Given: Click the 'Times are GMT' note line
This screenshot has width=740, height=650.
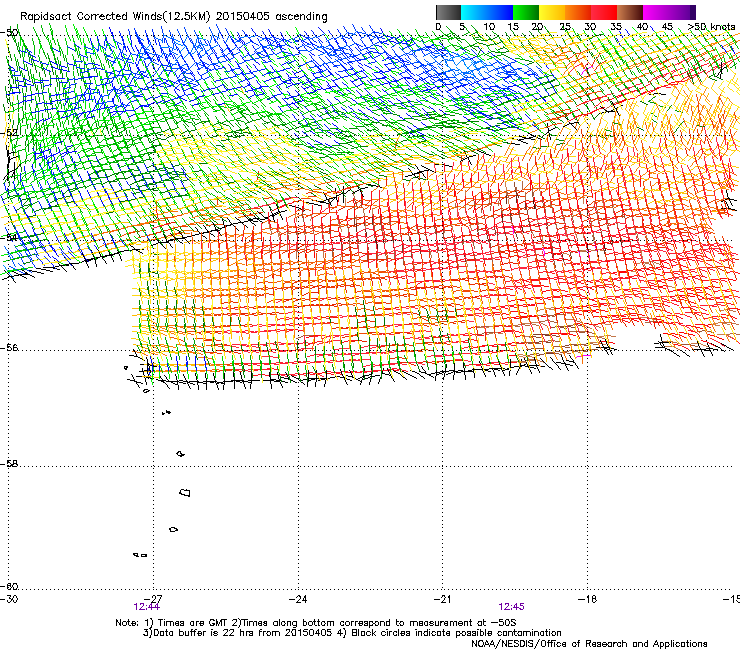Looking at the screenshot, I should click(316, 623).
